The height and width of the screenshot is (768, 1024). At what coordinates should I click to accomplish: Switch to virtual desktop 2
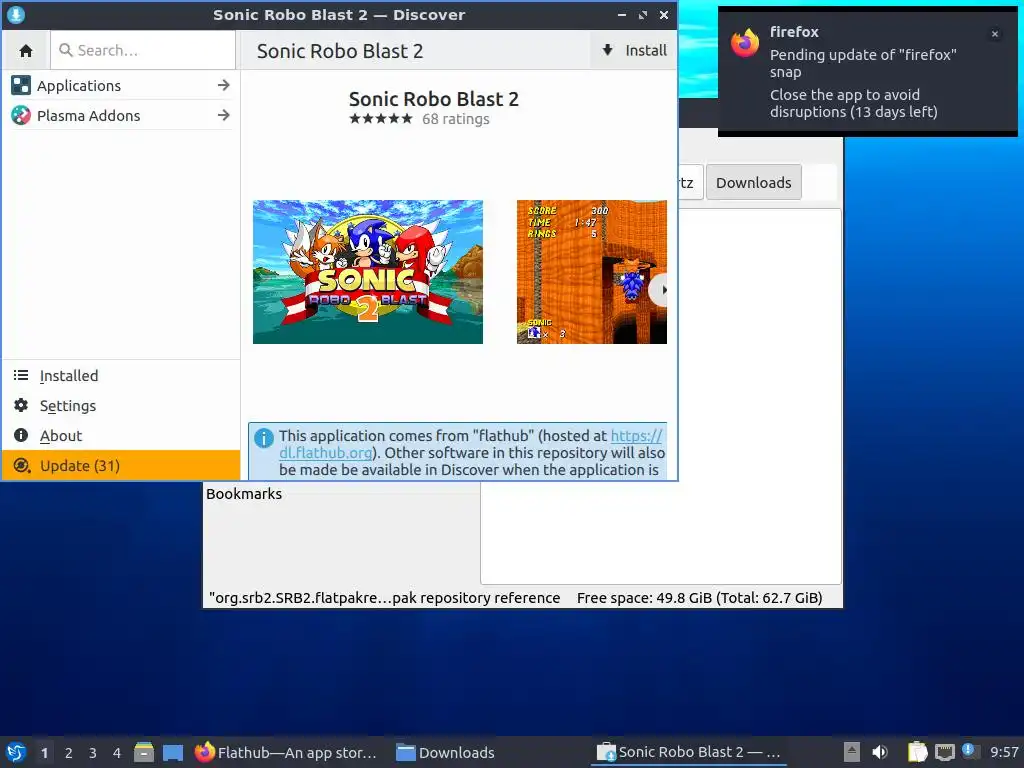69,753
